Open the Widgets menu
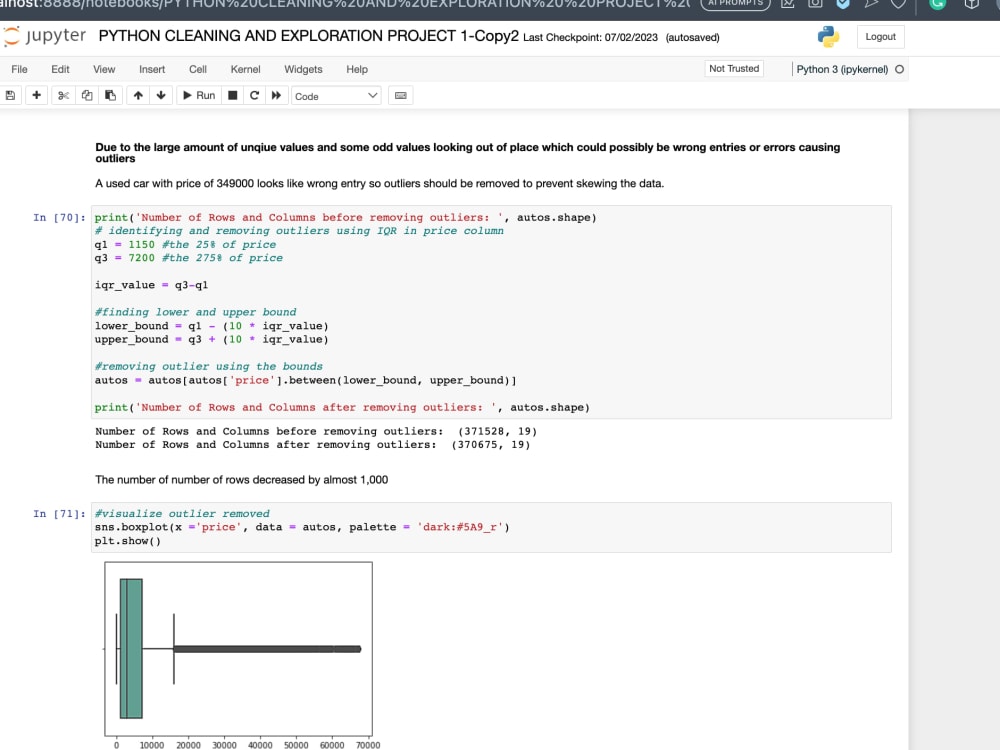Viewport: 1000px width, 750px height. point(303,69)
